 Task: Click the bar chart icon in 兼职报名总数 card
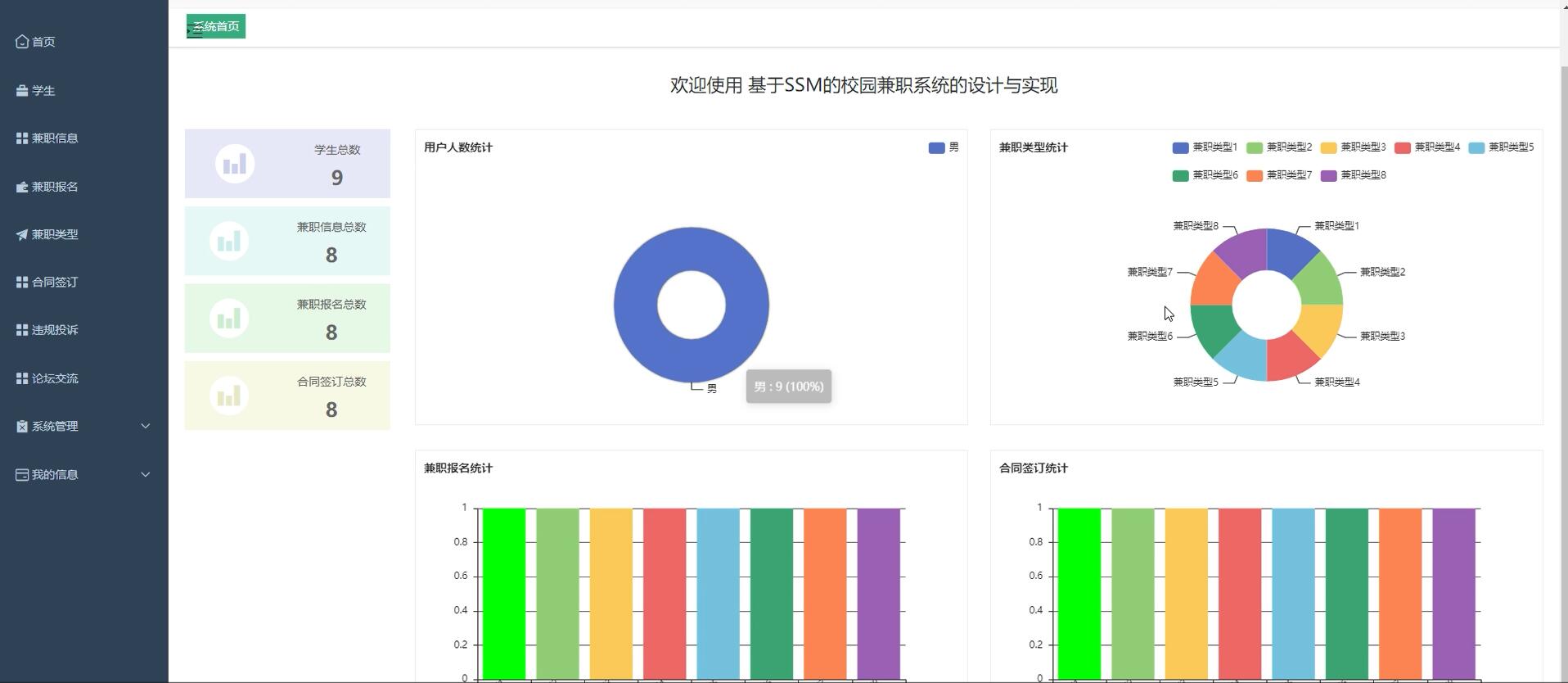click(229, 318)
